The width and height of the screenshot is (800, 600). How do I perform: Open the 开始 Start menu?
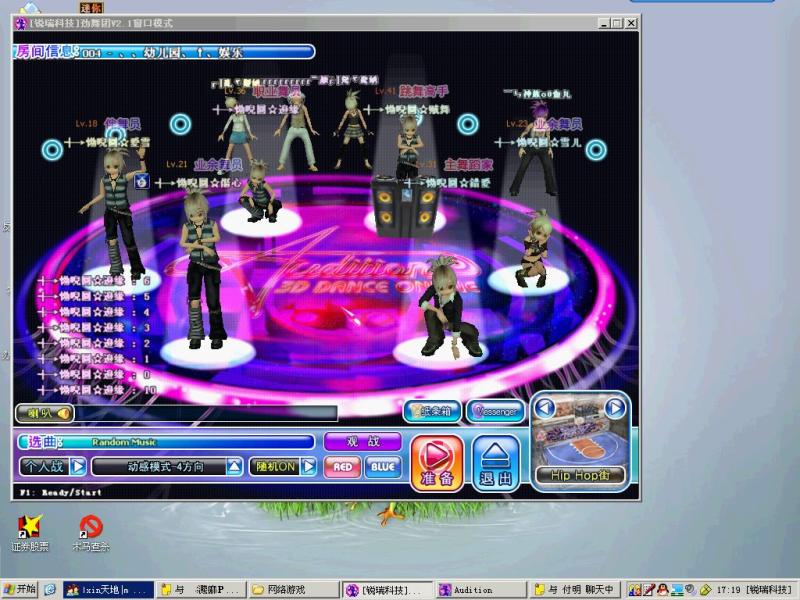19,590
